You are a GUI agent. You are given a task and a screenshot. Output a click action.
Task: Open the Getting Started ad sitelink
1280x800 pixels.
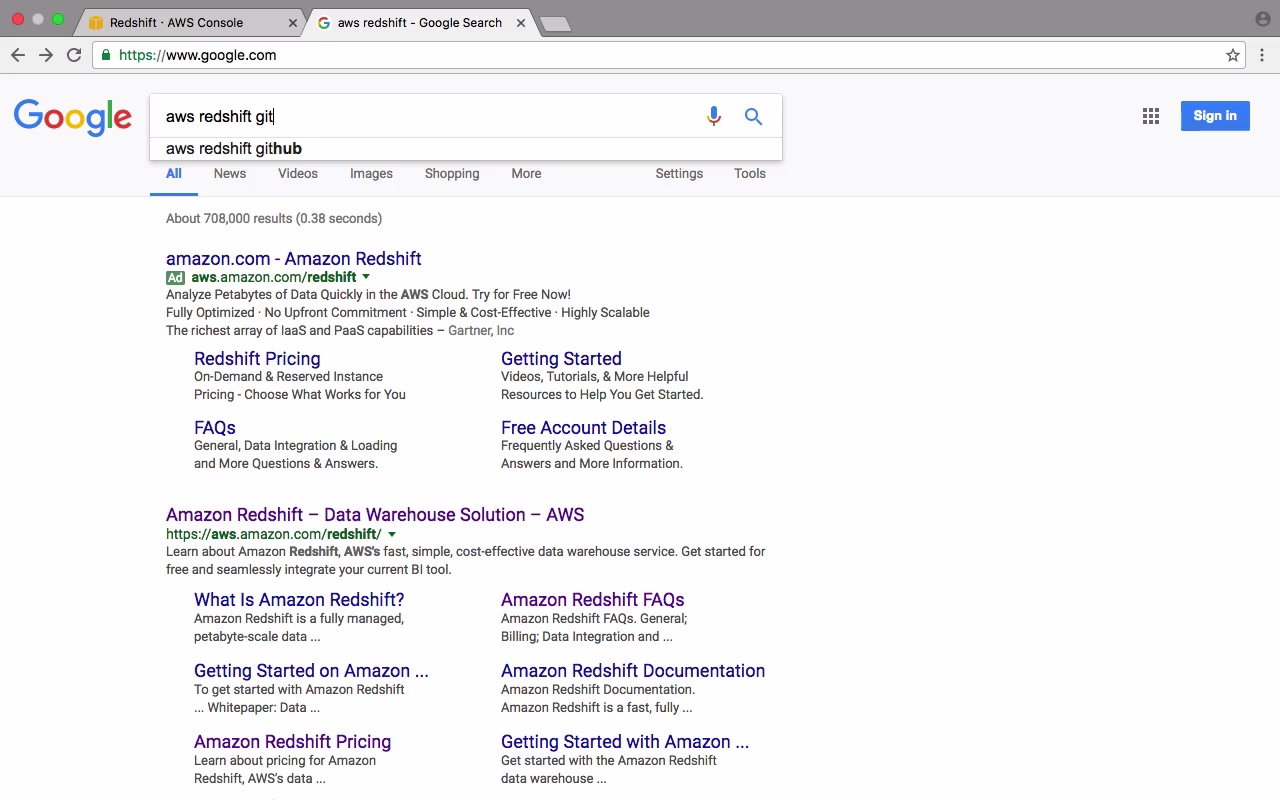[561, 359]
